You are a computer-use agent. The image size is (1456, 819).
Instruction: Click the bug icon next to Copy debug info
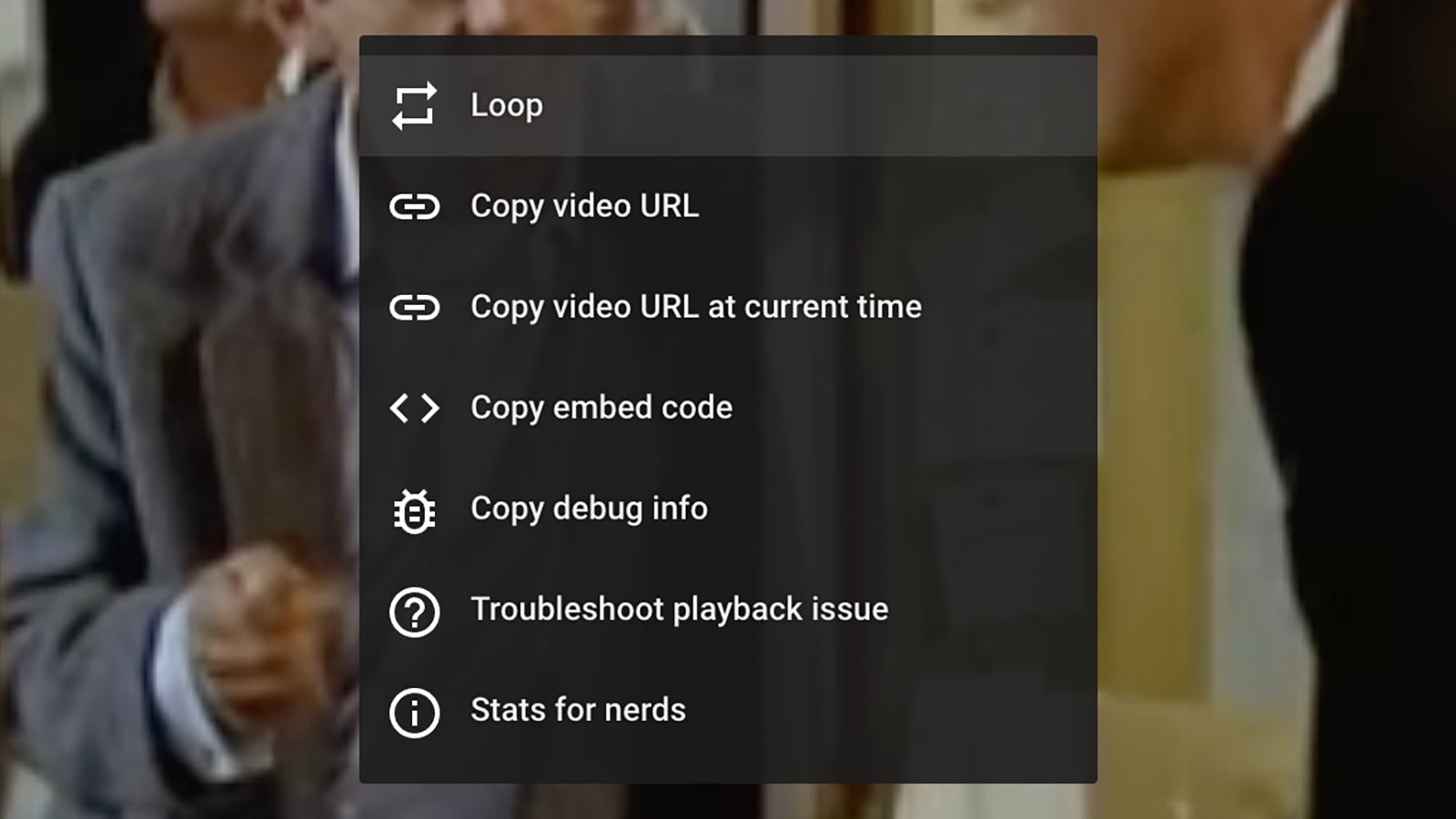tap(414, 509)
